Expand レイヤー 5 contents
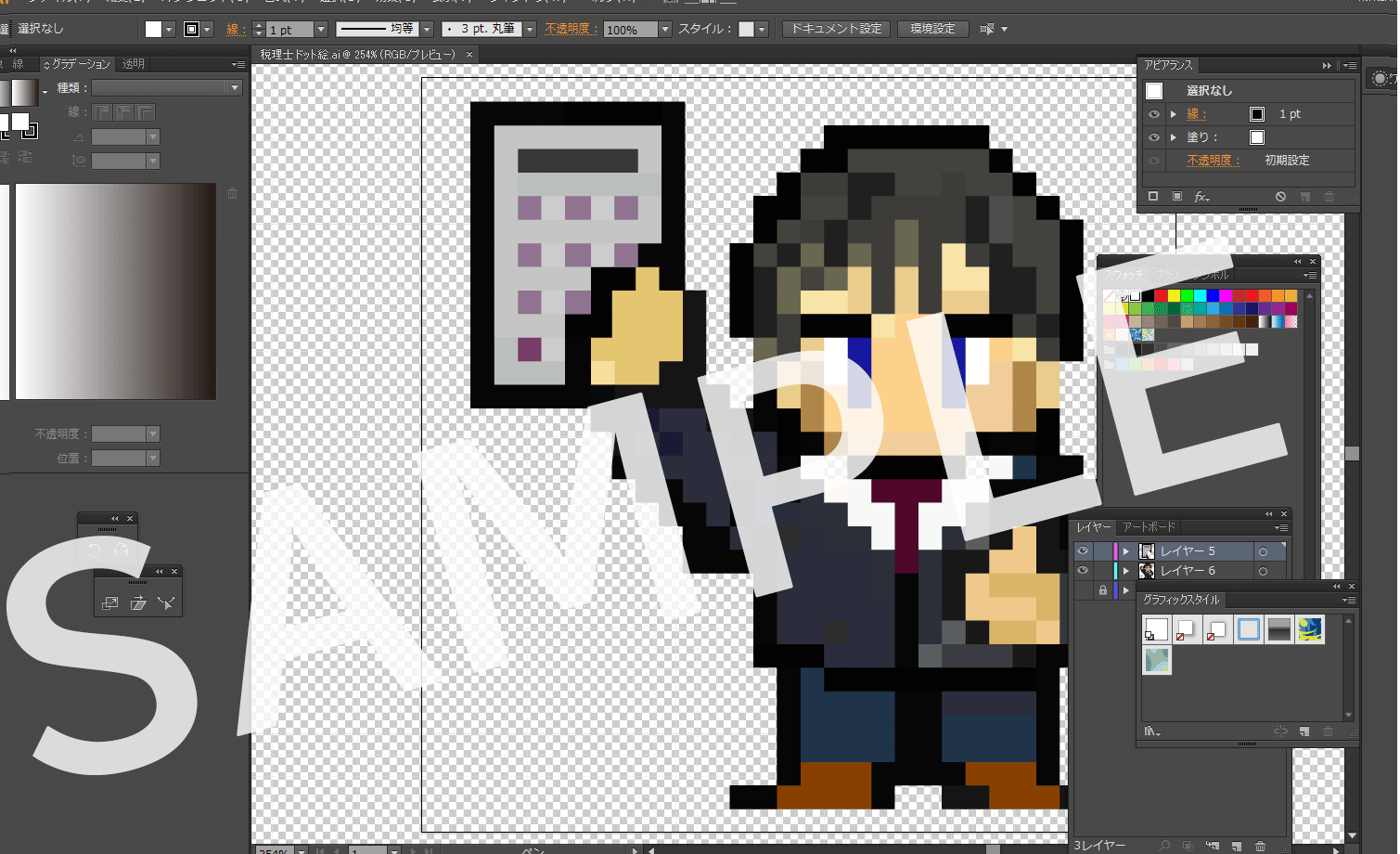 pyautogui.click(x=1126, y=551)
